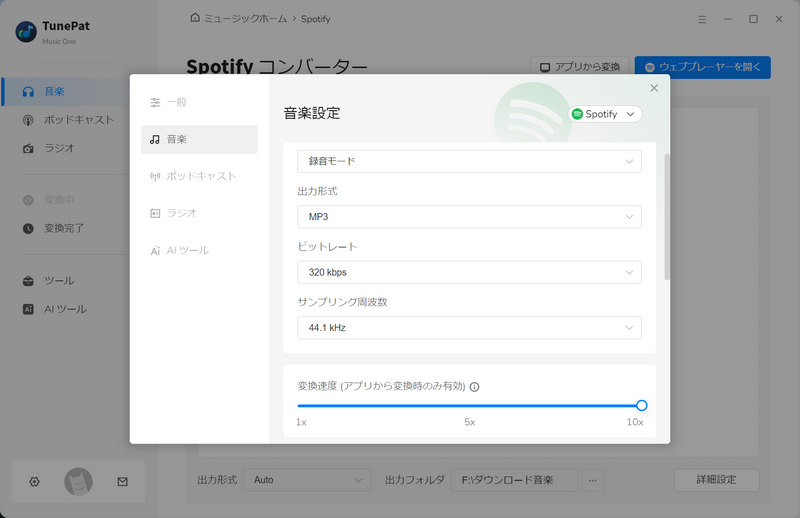800x518 pixels.
Task: Select ラジオ tab in settings dialog
Action: click(199, 213)
